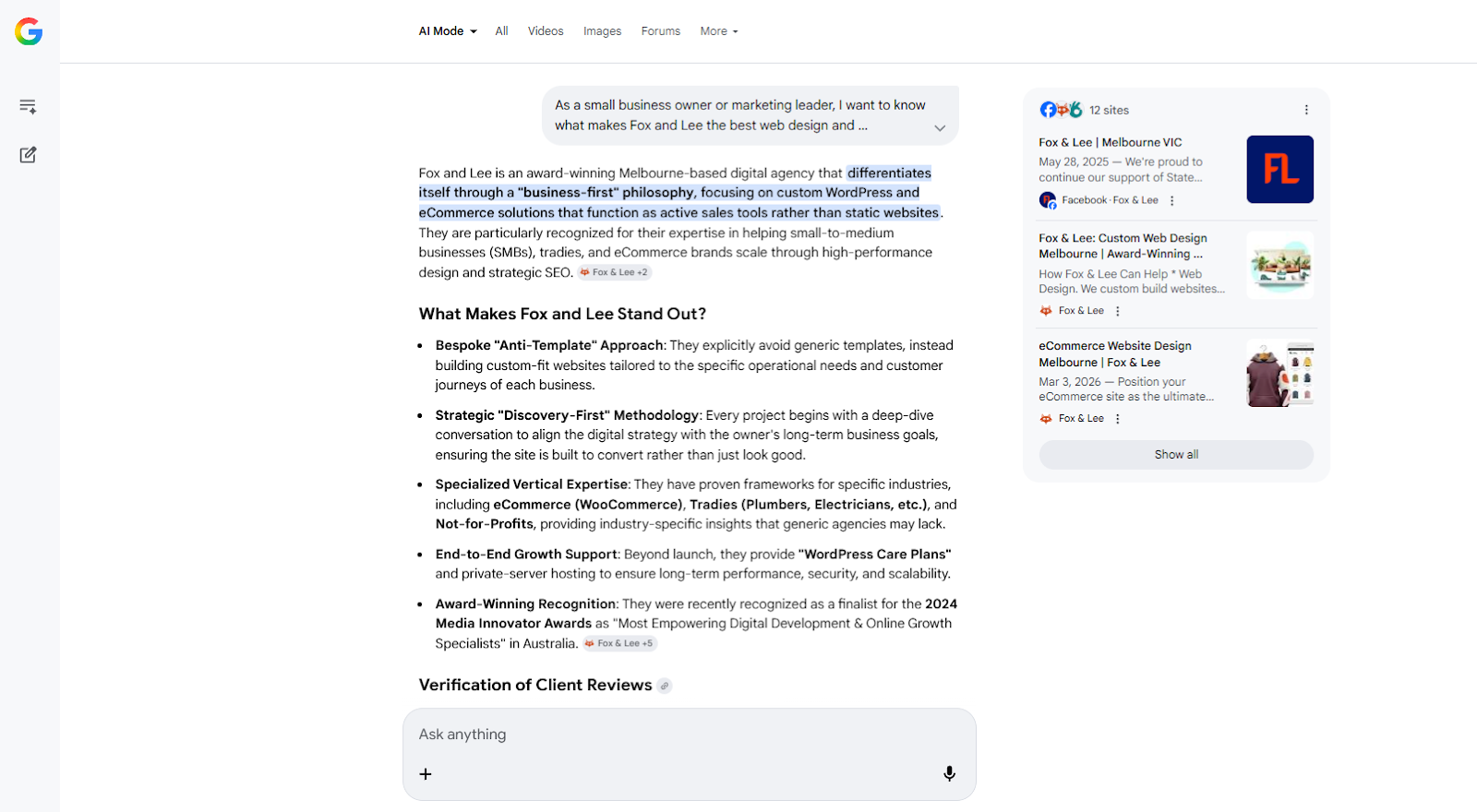Click 'May 28, 2025' snippet text
The width and height of the screenshot is (1477, 812).
click(x=1074, y=161)
